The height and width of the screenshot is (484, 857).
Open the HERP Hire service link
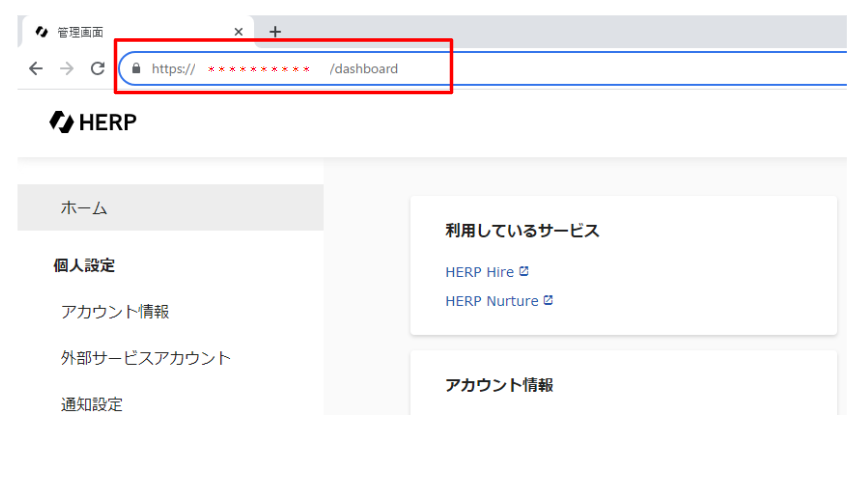click(479, 272)
